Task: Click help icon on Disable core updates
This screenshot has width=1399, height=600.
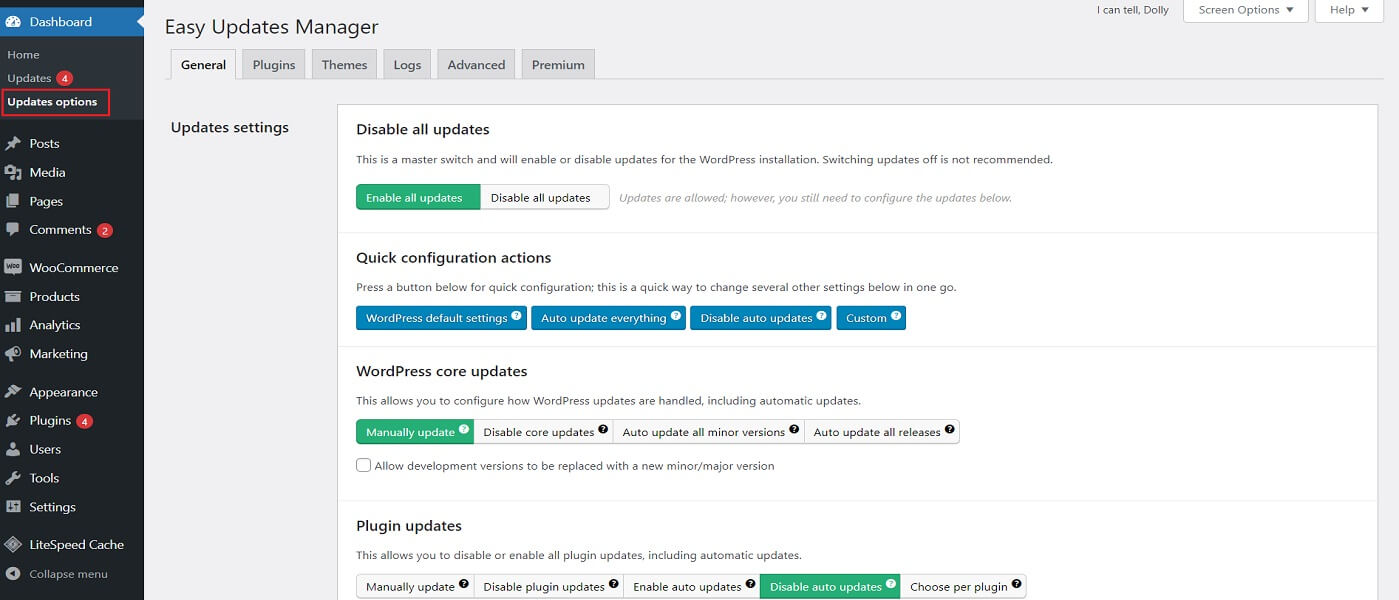Action: [603, 430]
